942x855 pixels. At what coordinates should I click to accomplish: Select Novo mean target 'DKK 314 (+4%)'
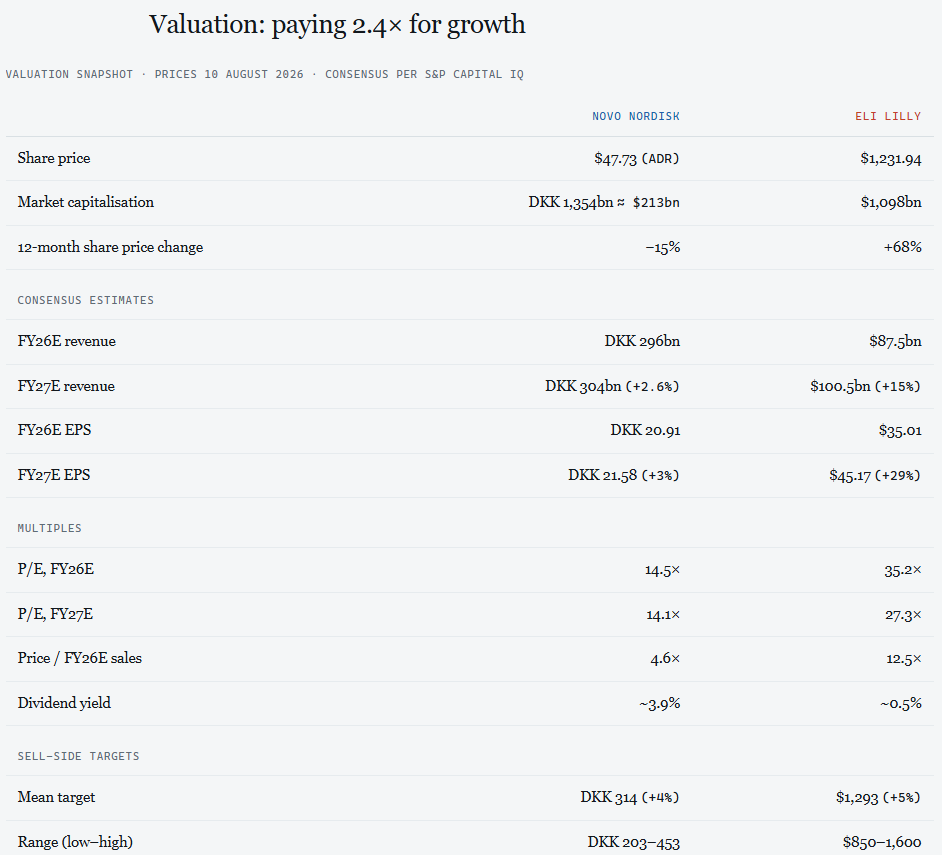coord(630,797)
